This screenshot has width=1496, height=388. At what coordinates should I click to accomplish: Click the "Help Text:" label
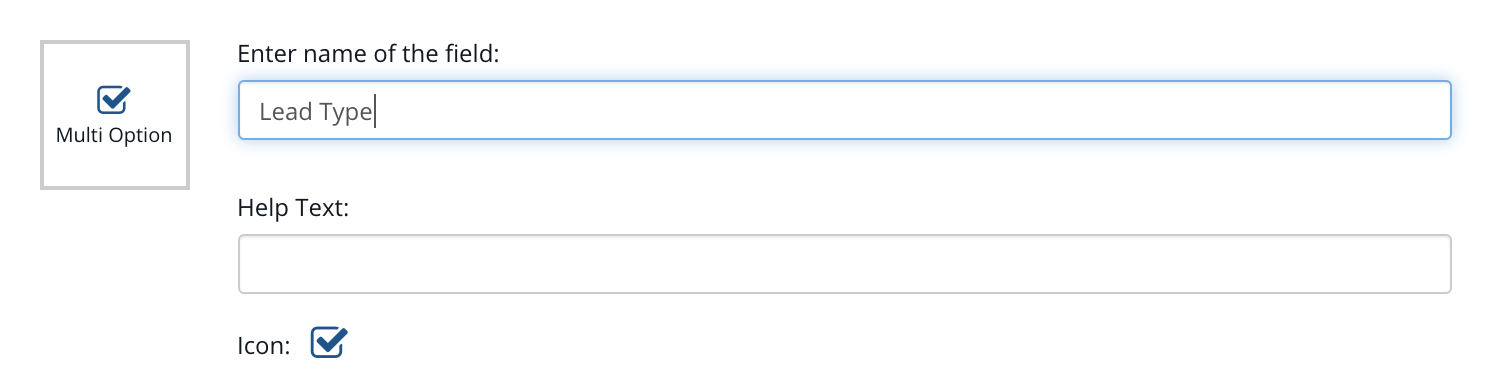pyautogui.click(x=292, y=208)
